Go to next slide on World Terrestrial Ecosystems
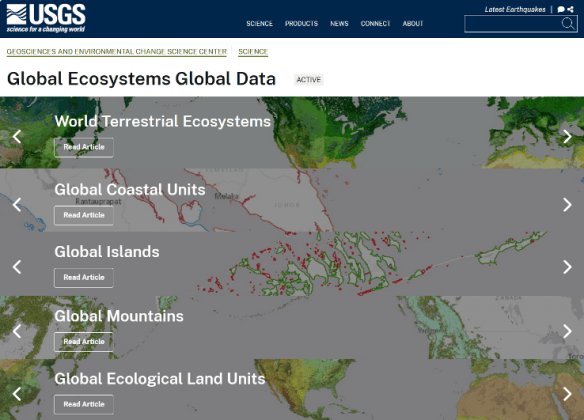Viewport: 584px width, 420px height. pos(567,136)
